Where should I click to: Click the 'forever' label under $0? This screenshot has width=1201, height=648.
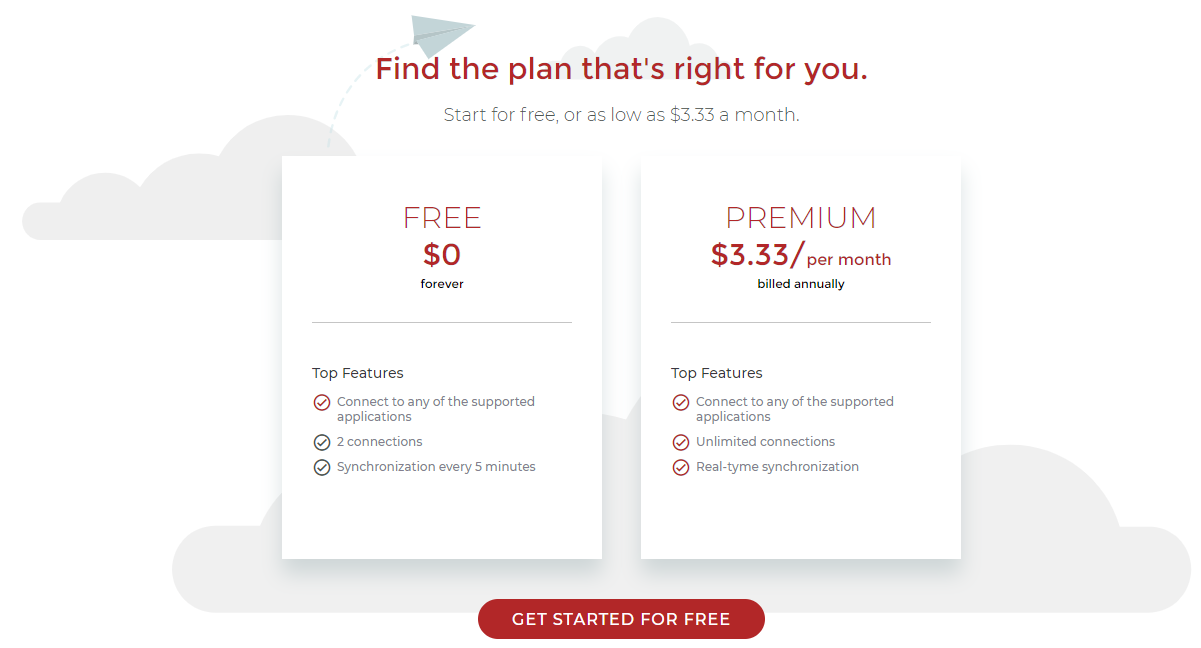442,284
